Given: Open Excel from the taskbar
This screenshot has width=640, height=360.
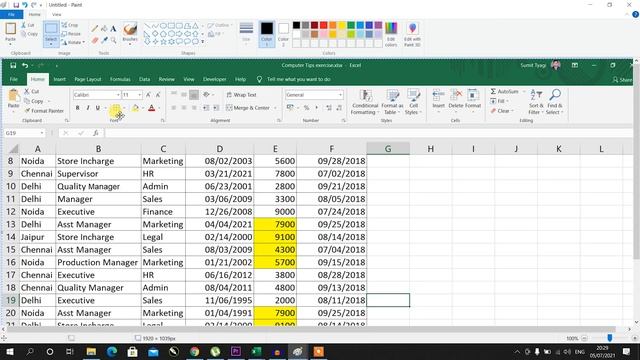Looking at the screenshot, I should (x=256, y=351).
